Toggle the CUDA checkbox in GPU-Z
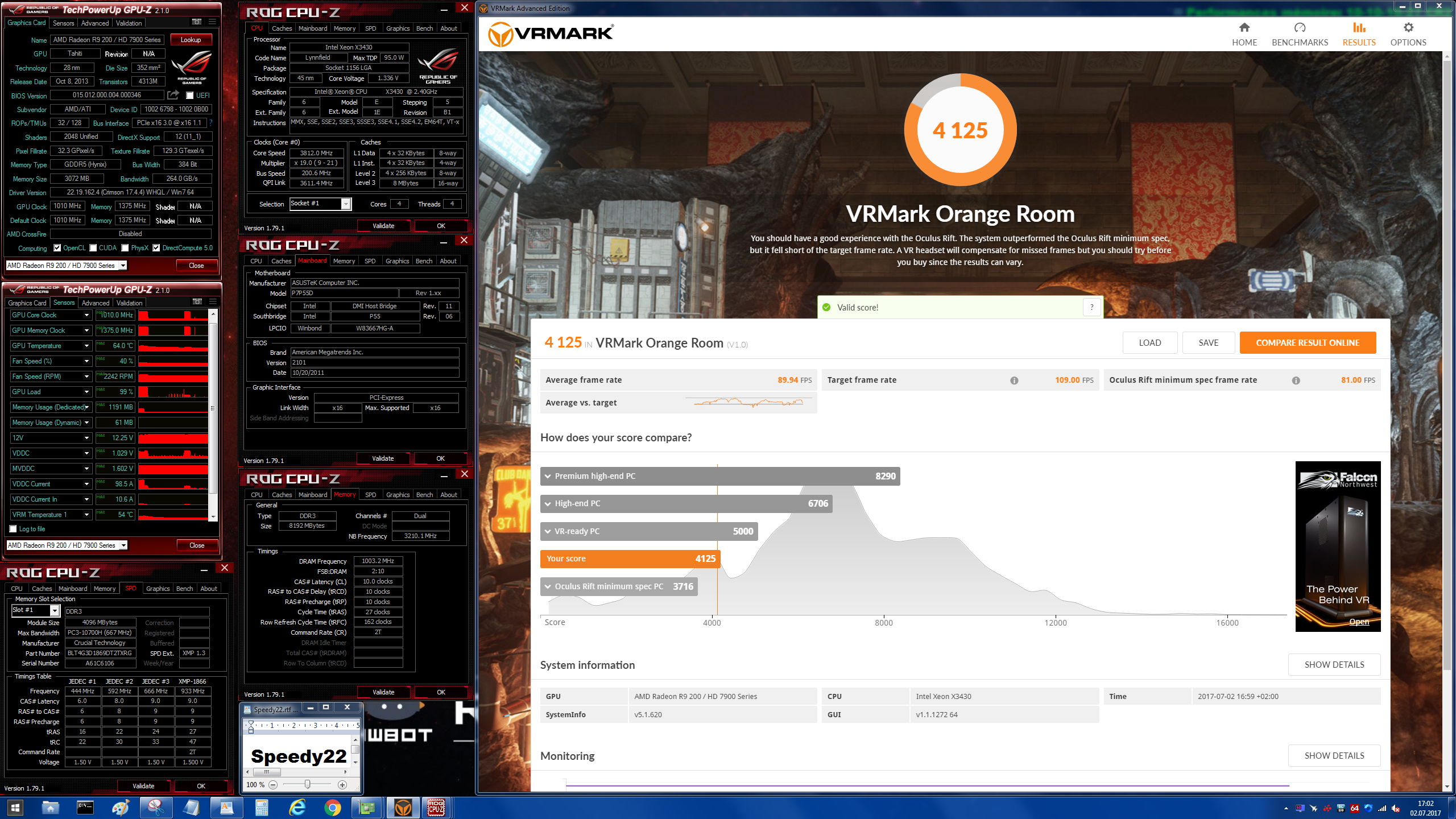The image size is (1456, 819). (x=93, y=248)
